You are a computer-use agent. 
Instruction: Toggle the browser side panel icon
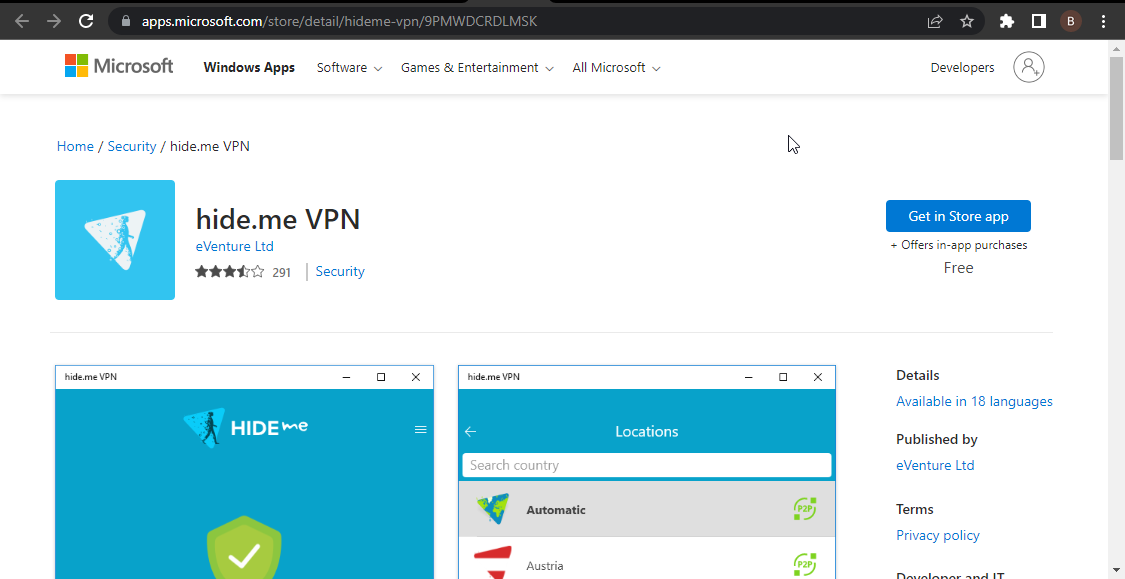(x=1039, y=21)
